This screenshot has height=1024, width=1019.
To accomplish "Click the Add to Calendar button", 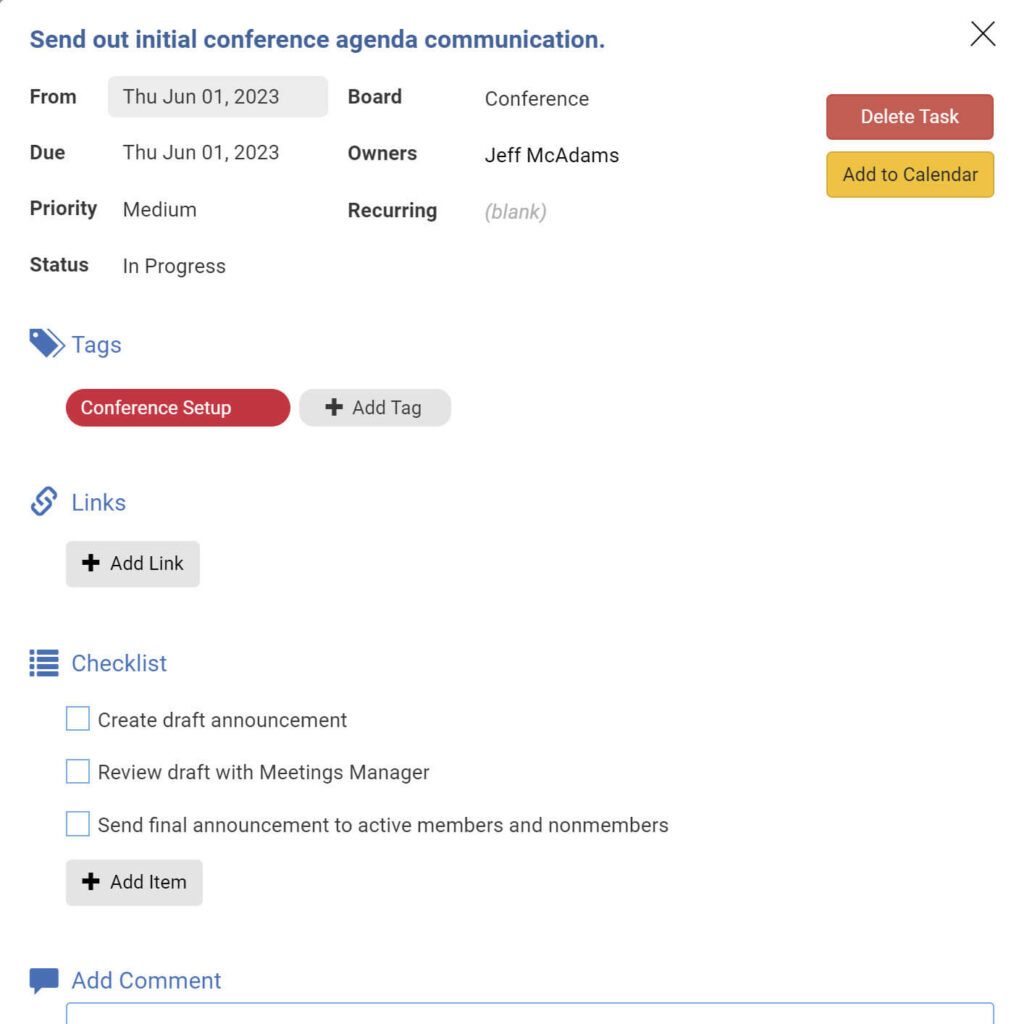I will click(909, 174).
